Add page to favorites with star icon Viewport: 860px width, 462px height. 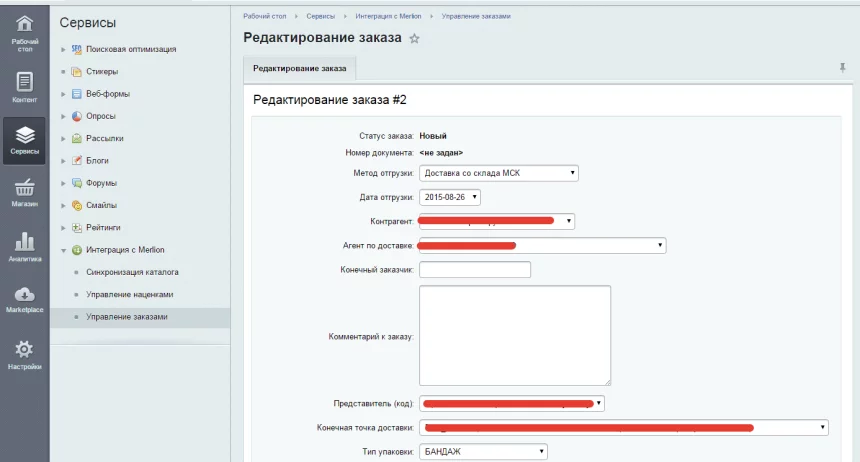click(414, 39)
